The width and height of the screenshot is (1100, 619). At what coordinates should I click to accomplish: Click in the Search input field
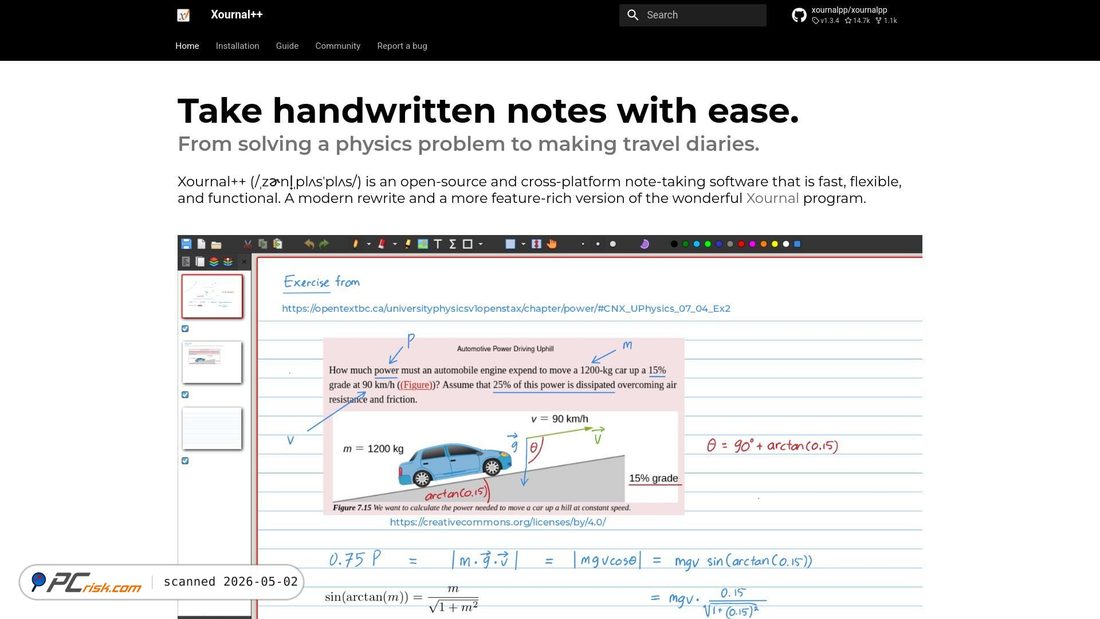click(x=692, y=15)
